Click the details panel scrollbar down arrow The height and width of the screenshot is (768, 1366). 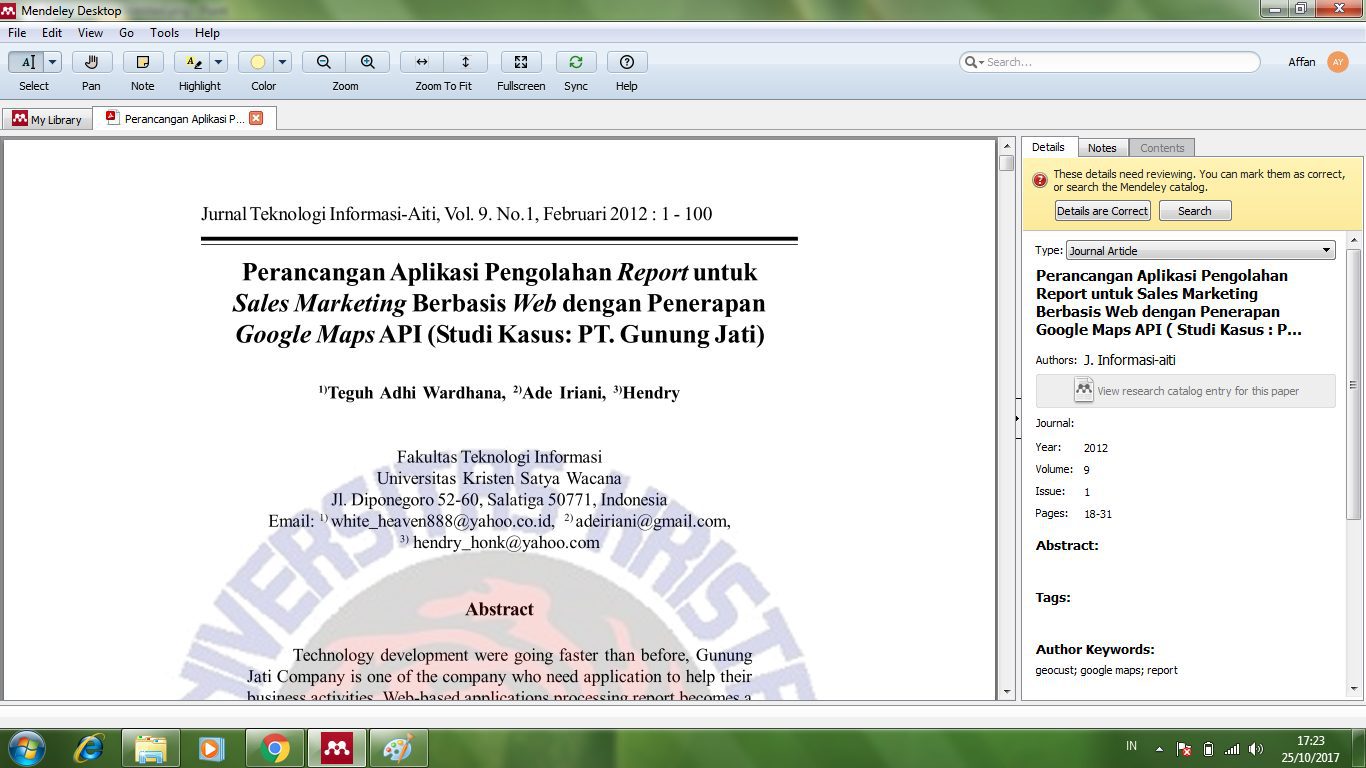[1354, 690]
